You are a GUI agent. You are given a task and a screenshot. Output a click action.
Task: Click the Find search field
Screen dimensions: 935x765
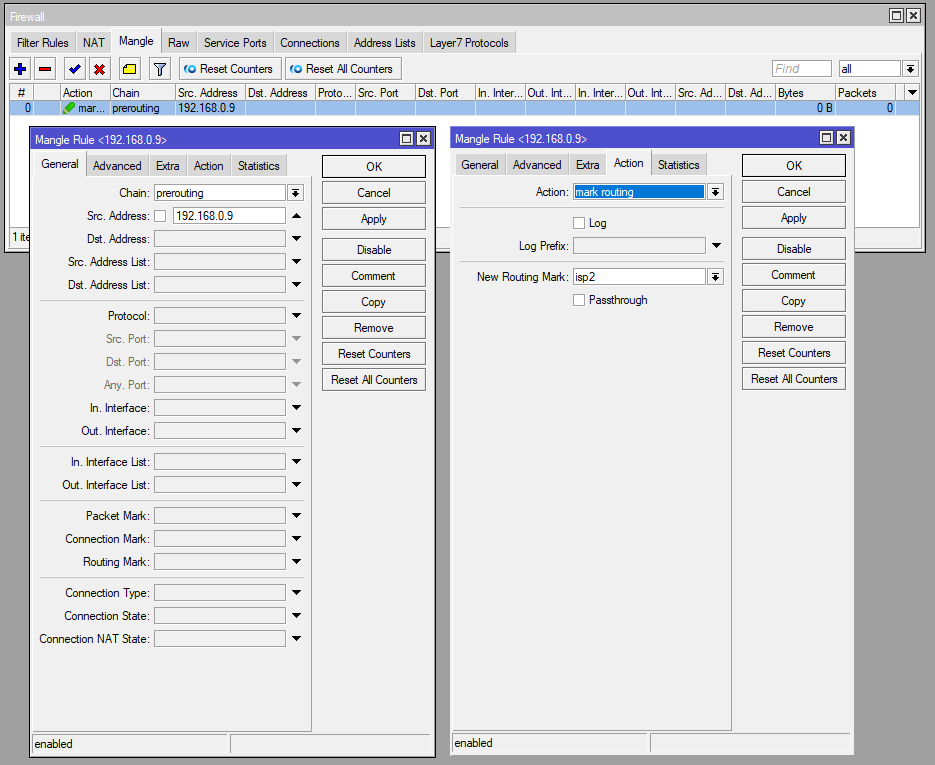coord(801,69)
